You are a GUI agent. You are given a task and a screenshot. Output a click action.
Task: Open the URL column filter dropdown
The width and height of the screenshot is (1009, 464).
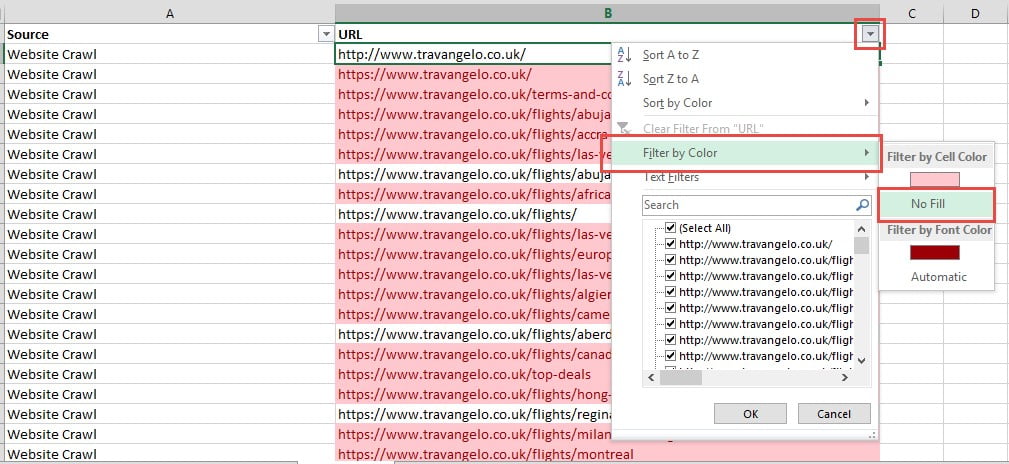click(870, 34)
